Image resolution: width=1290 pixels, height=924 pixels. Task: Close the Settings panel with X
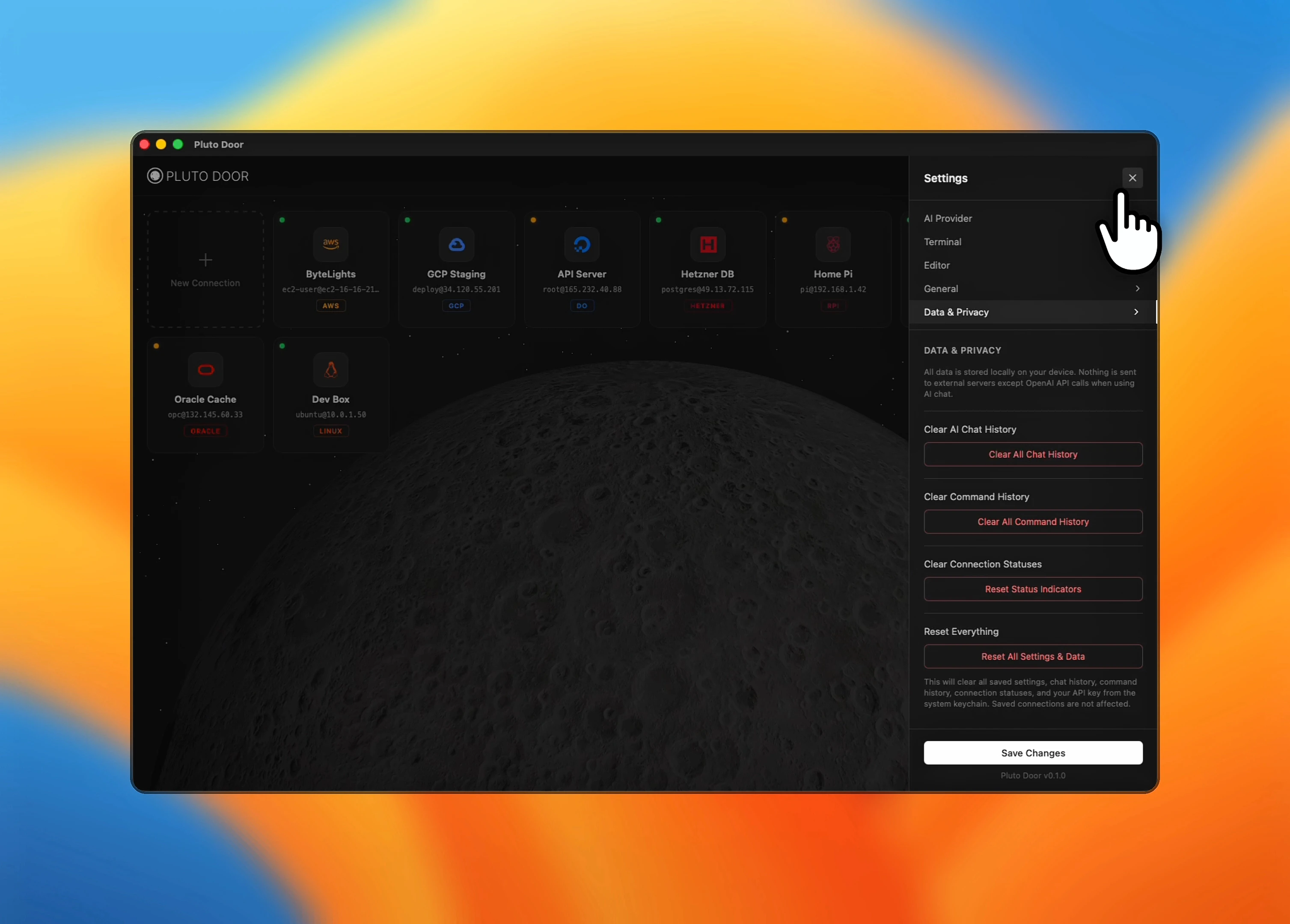(x=1132, y=178)
